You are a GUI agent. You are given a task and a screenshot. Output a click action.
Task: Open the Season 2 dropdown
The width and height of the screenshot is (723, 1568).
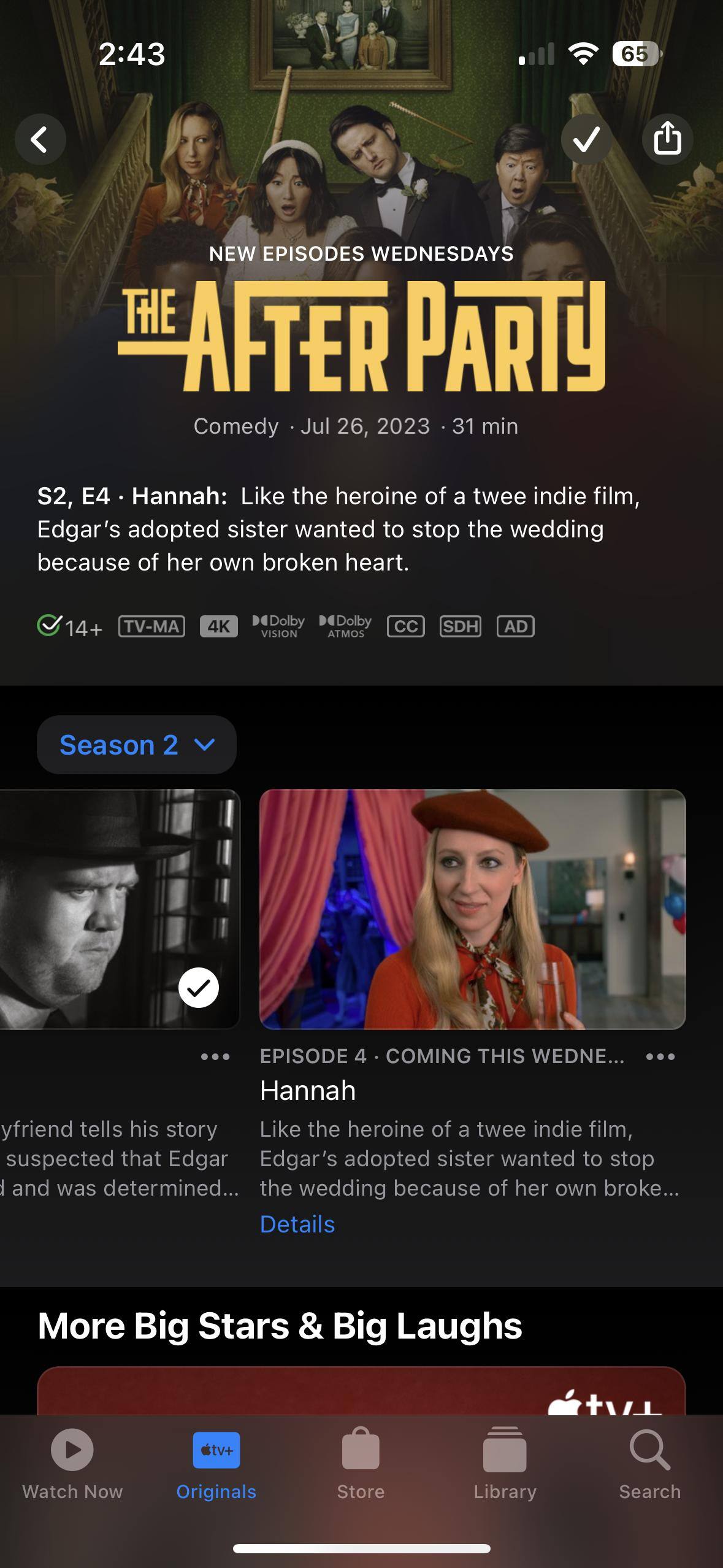pyautogui.click(x=137, y=745)
